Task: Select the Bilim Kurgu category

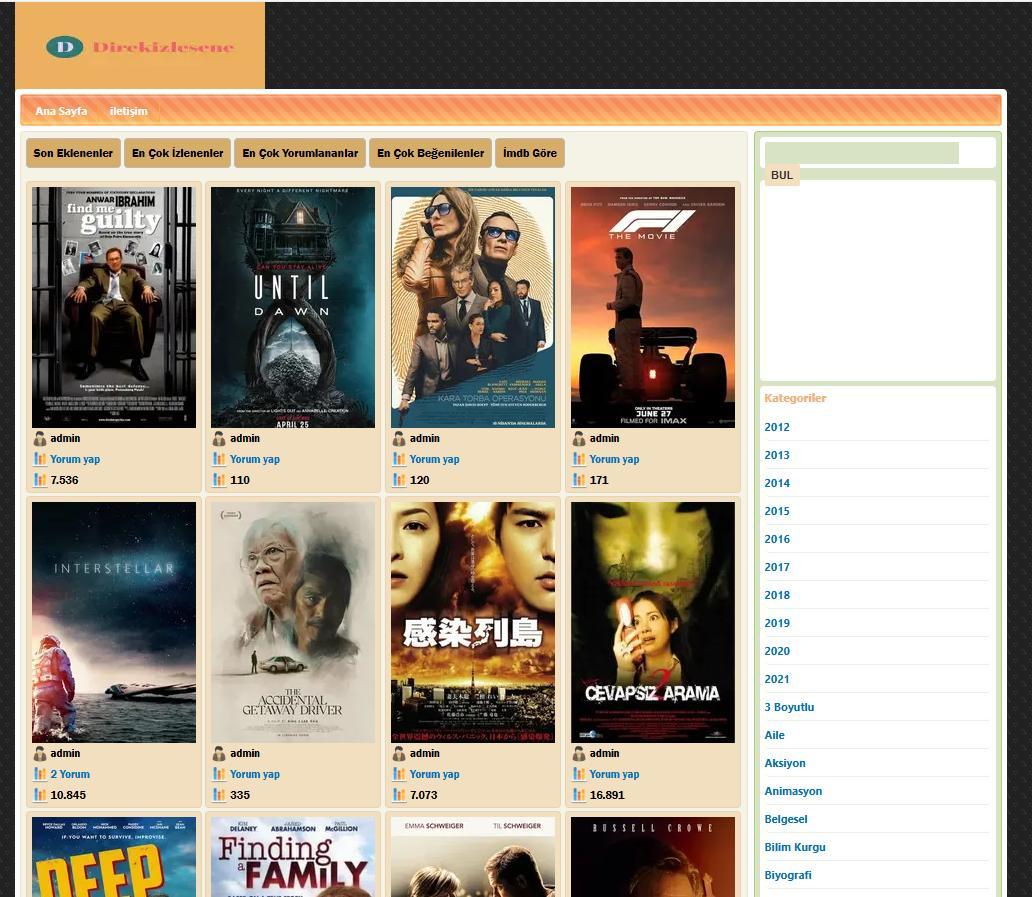Action: point(795,847)
